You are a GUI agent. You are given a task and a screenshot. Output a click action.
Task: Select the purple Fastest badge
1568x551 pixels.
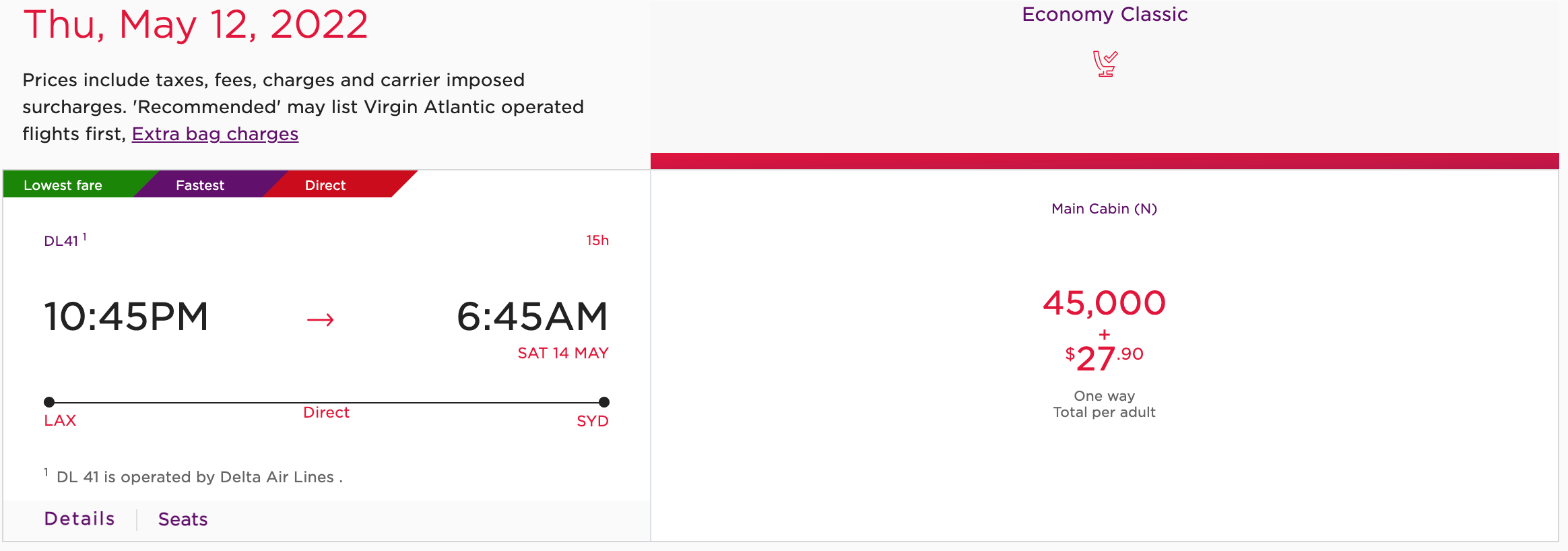point(199,185)
